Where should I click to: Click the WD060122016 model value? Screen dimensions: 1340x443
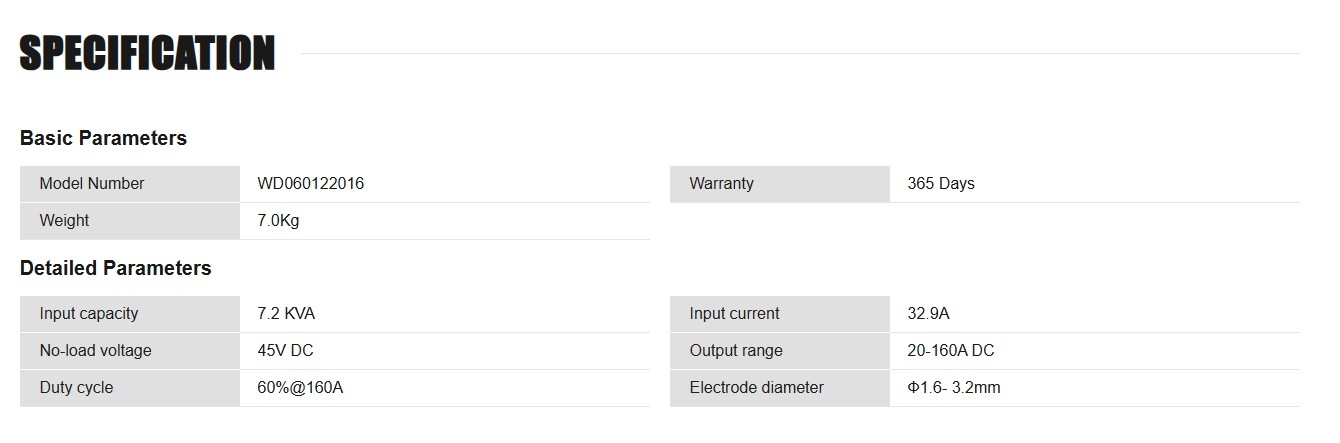pos(311,184)
